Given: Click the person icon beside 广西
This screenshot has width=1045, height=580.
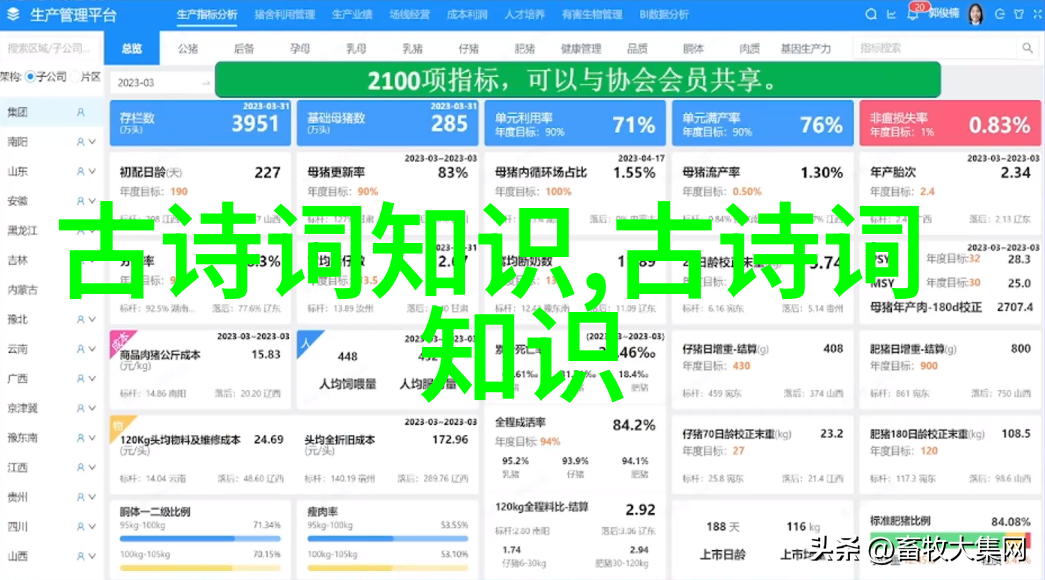Looking at the screenshot, I should 81,379.
